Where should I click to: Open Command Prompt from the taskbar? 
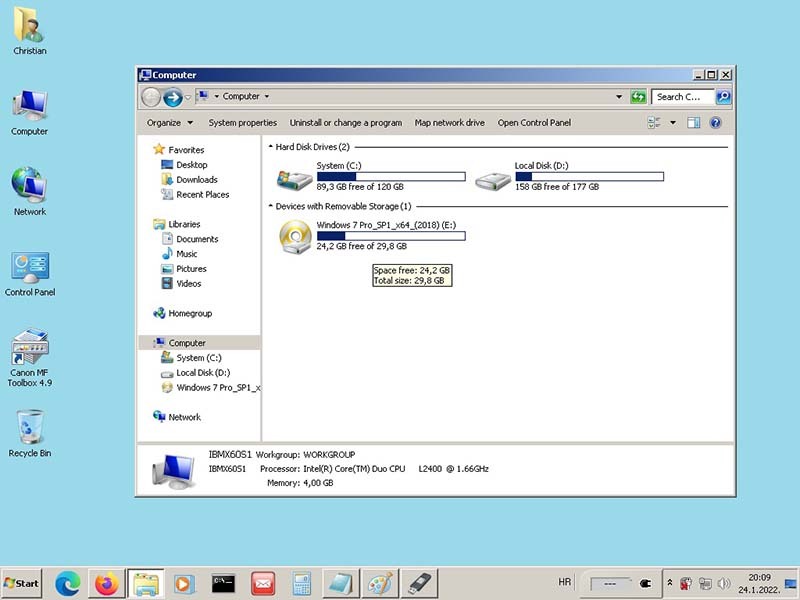223,583
